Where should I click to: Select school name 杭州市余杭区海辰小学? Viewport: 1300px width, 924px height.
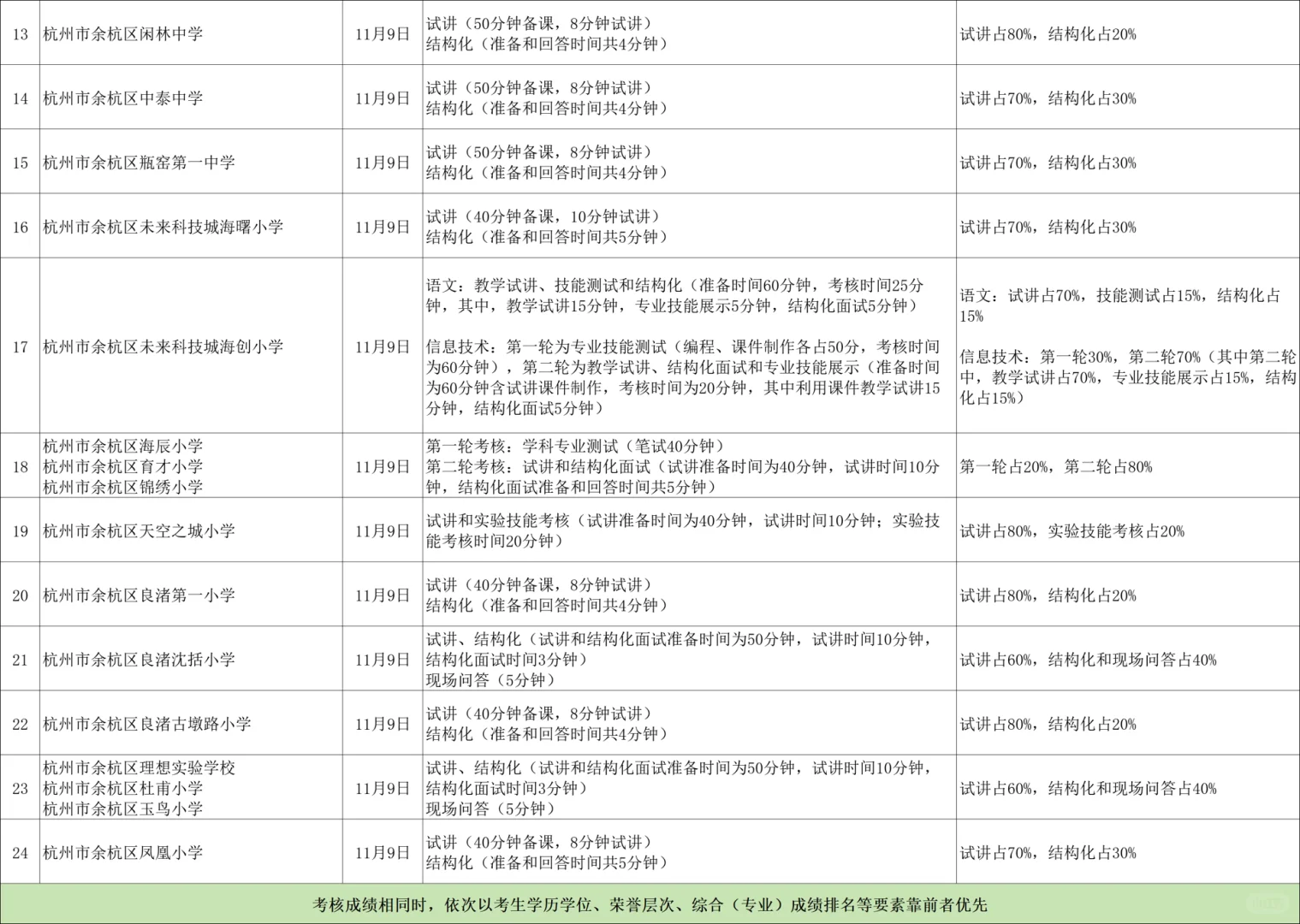(x=123, y=446)
